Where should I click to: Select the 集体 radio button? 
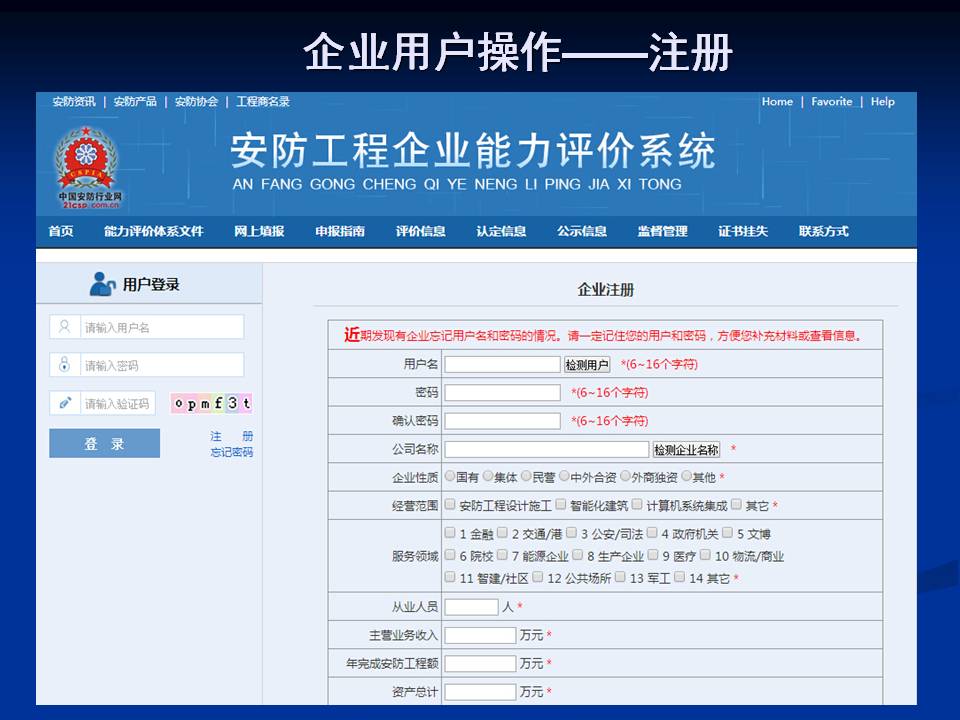488,476
